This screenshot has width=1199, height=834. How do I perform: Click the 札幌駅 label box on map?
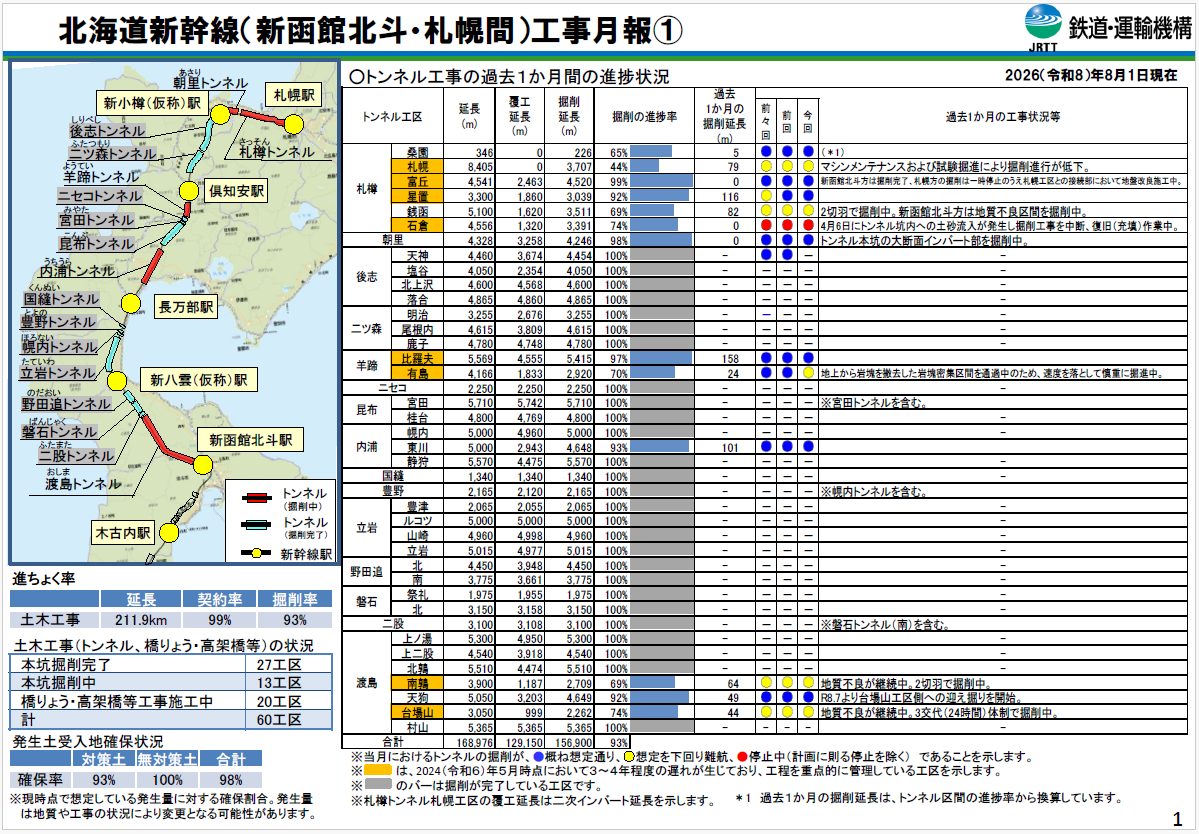[292, 95]
